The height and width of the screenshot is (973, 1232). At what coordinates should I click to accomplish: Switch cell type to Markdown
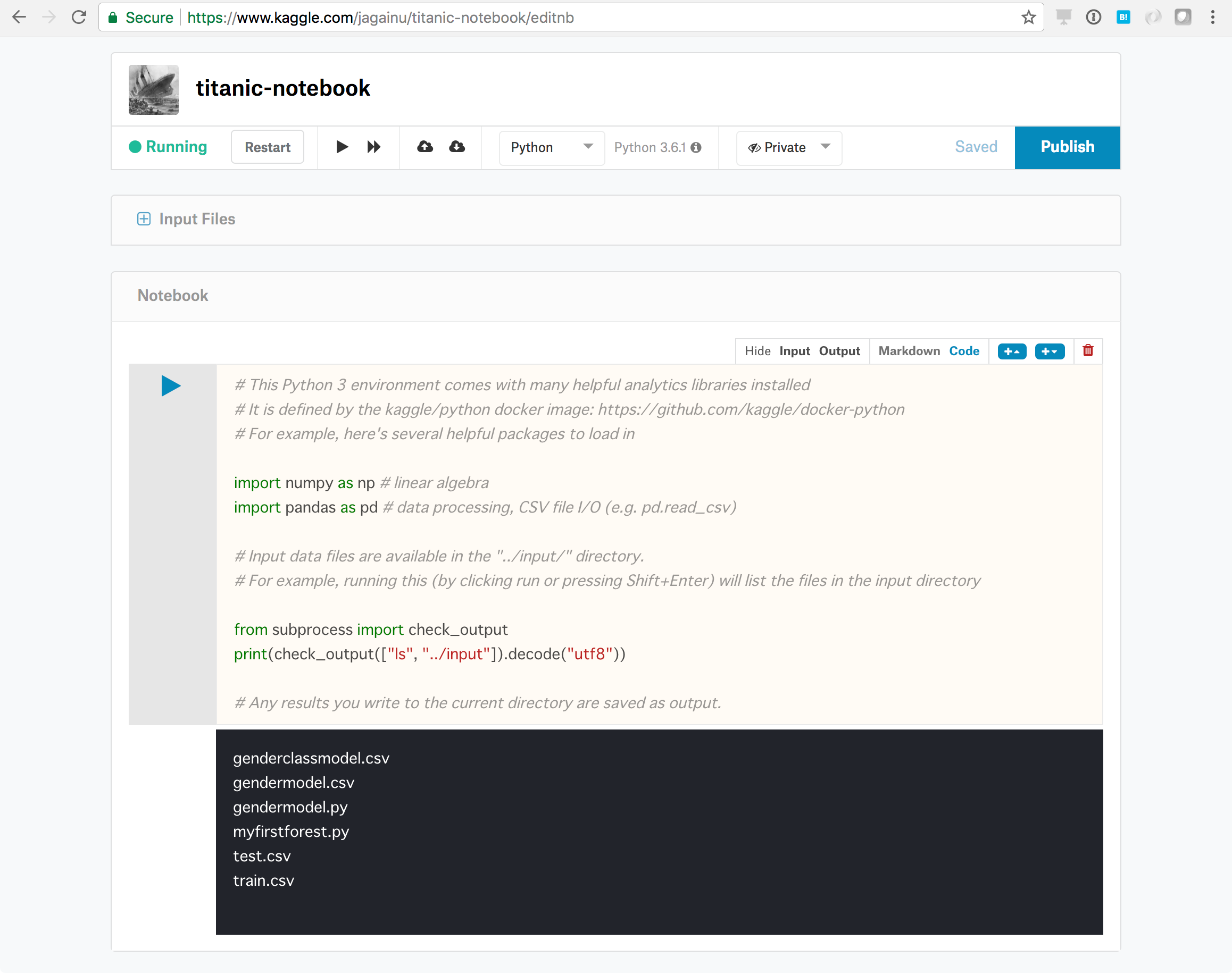pos(909,351)
